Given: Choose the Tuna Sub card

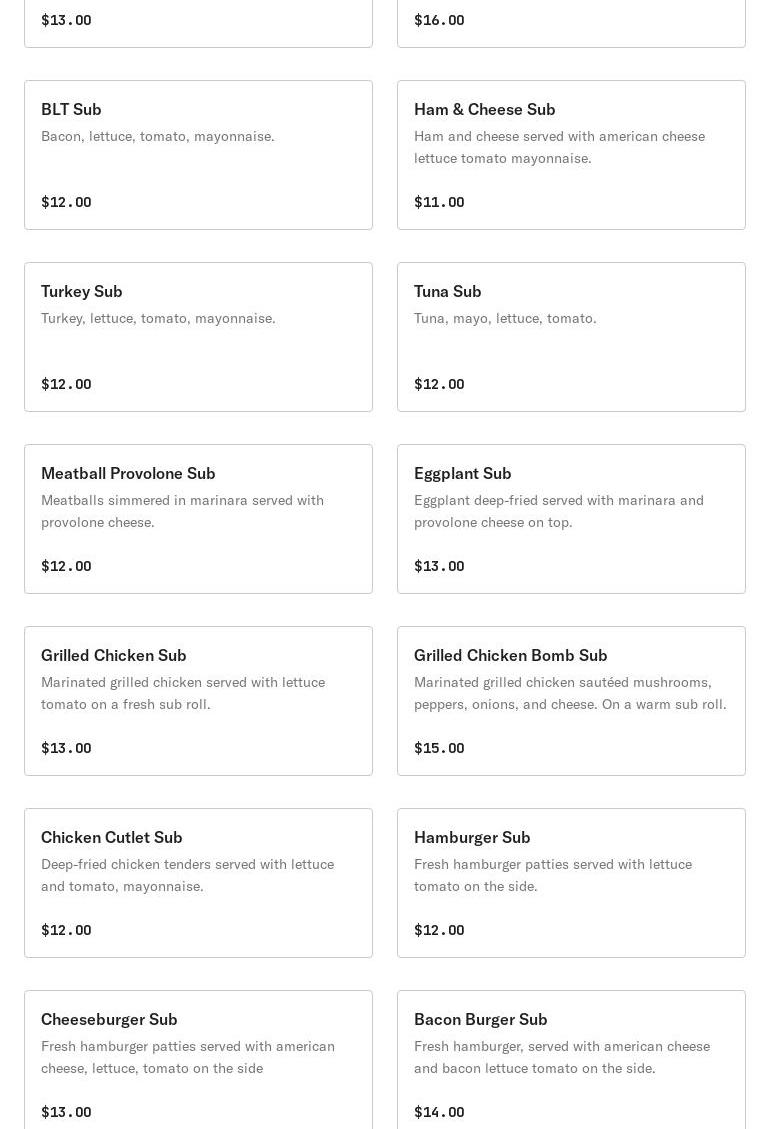Looking at the screenshot, I should tap(571, 337).
